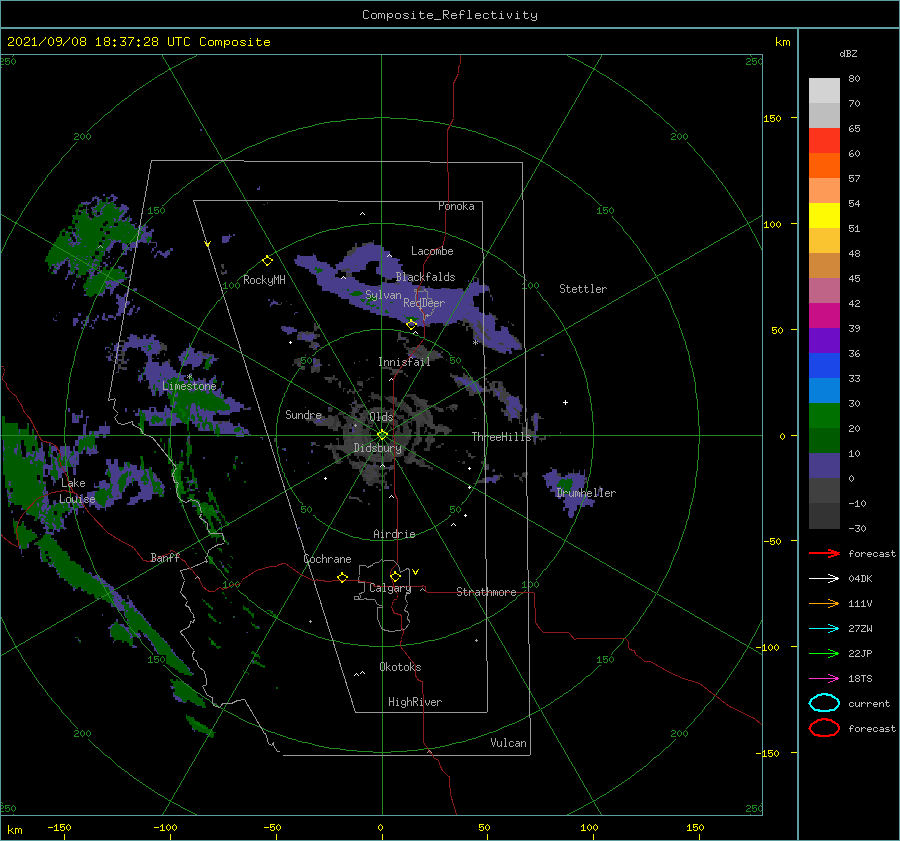Select the cyan 27ZW arrow icon
Screen dimensions: 900x841
coord(824,629)
